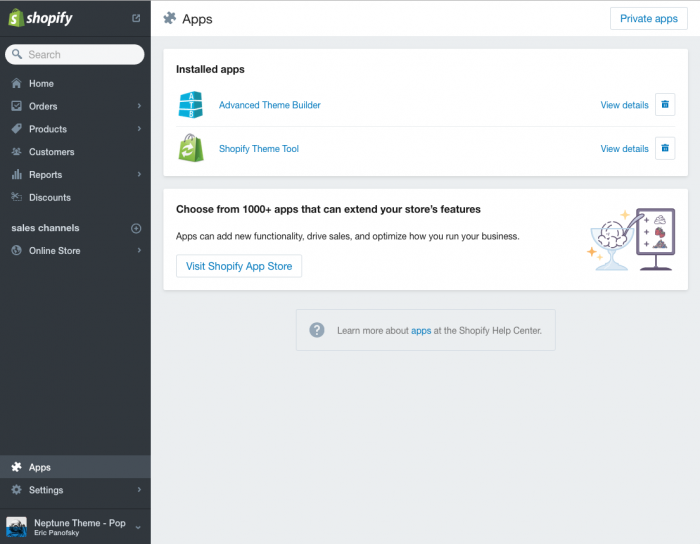
Task: Click the Settings gear icon
Action: tap(17, 490)
